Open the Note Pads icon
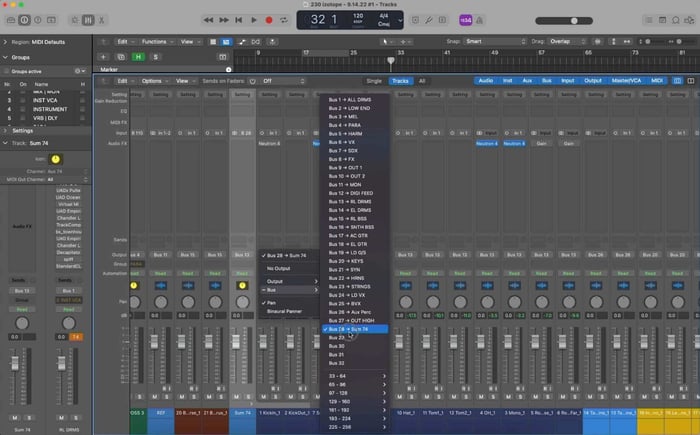 662,20
